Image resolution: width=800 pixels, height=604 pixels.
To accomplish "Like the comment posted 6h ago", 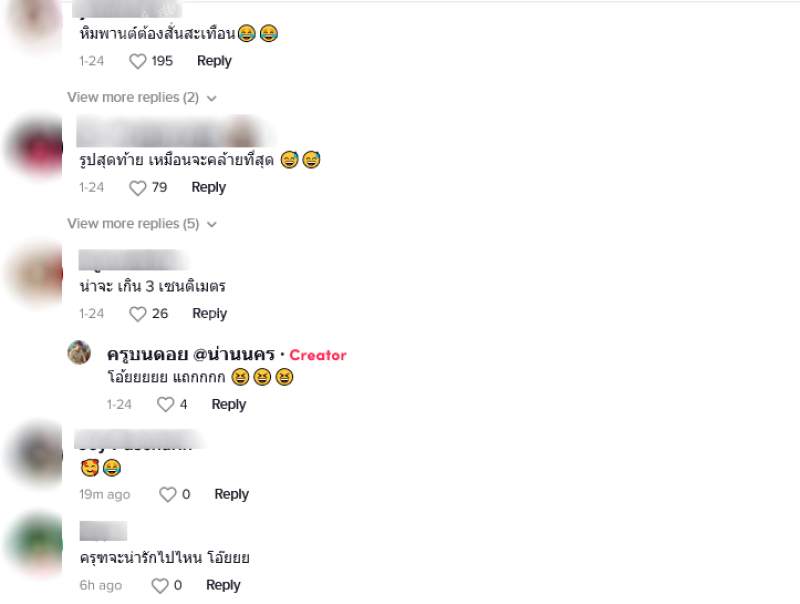I will pos(160,585).
